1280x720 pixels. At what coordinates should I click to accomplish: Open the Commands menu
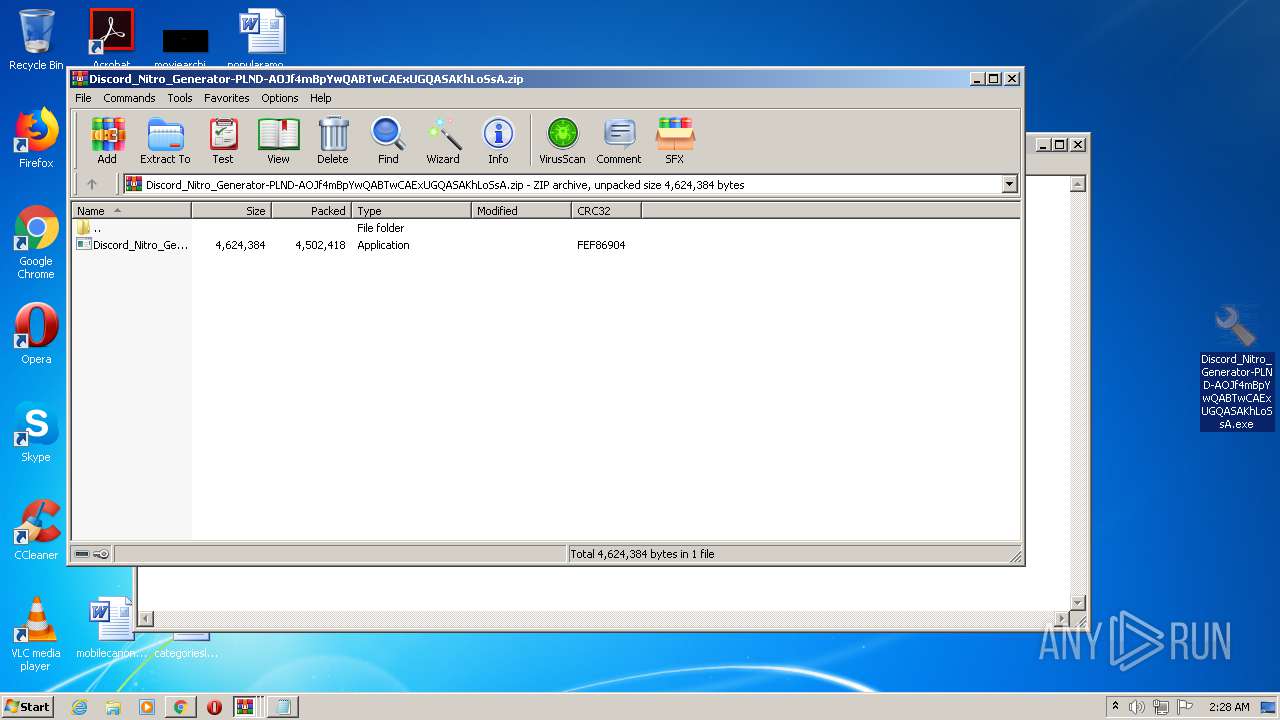tap(129, 98)
